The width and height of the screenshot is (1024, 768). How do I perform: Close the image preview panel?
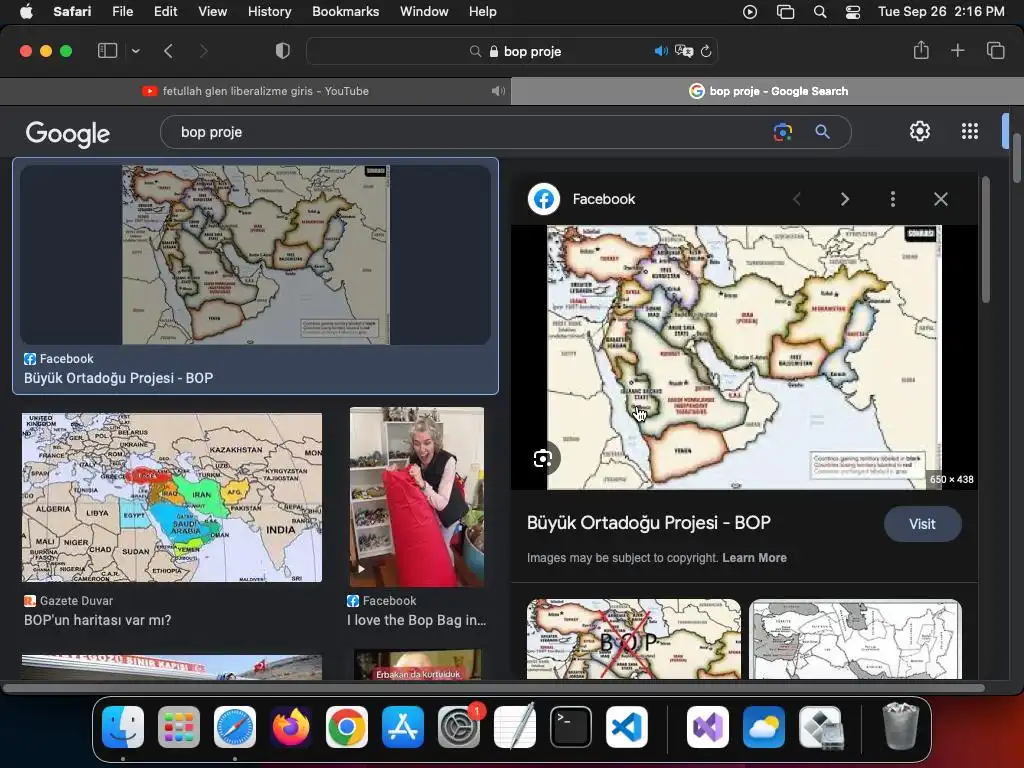click(x=940, y=199)
